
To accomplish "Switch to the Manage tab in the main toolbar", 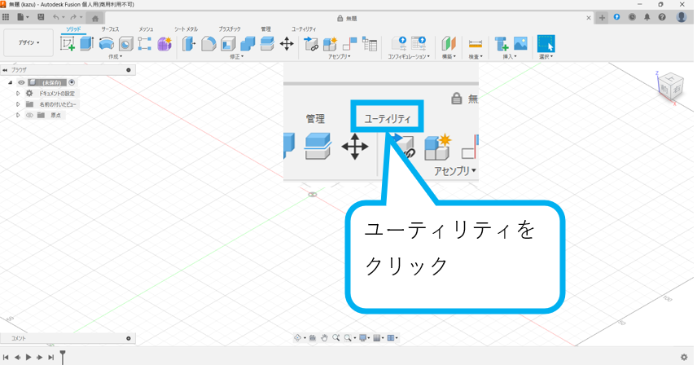I will 266,29.
